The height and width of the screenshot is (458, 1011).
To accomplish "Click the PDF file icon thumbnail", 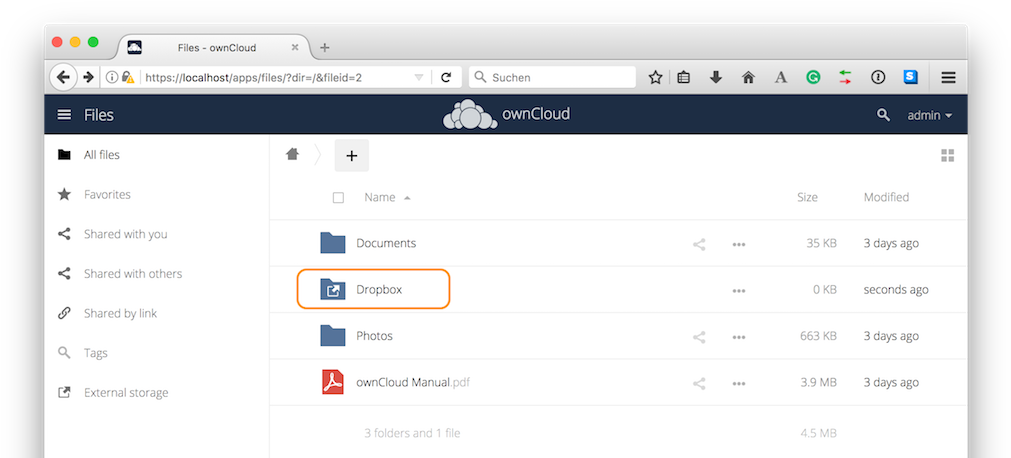I will tap(333, 382).
